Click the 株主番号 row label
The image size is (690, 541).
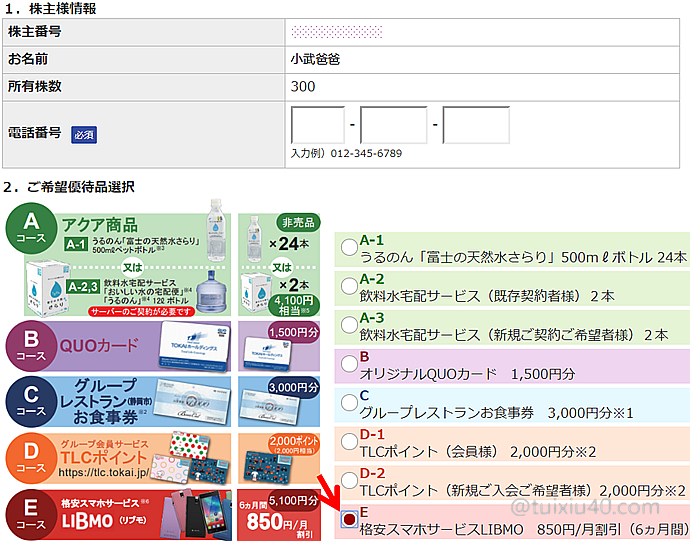[x=35, y=32]
